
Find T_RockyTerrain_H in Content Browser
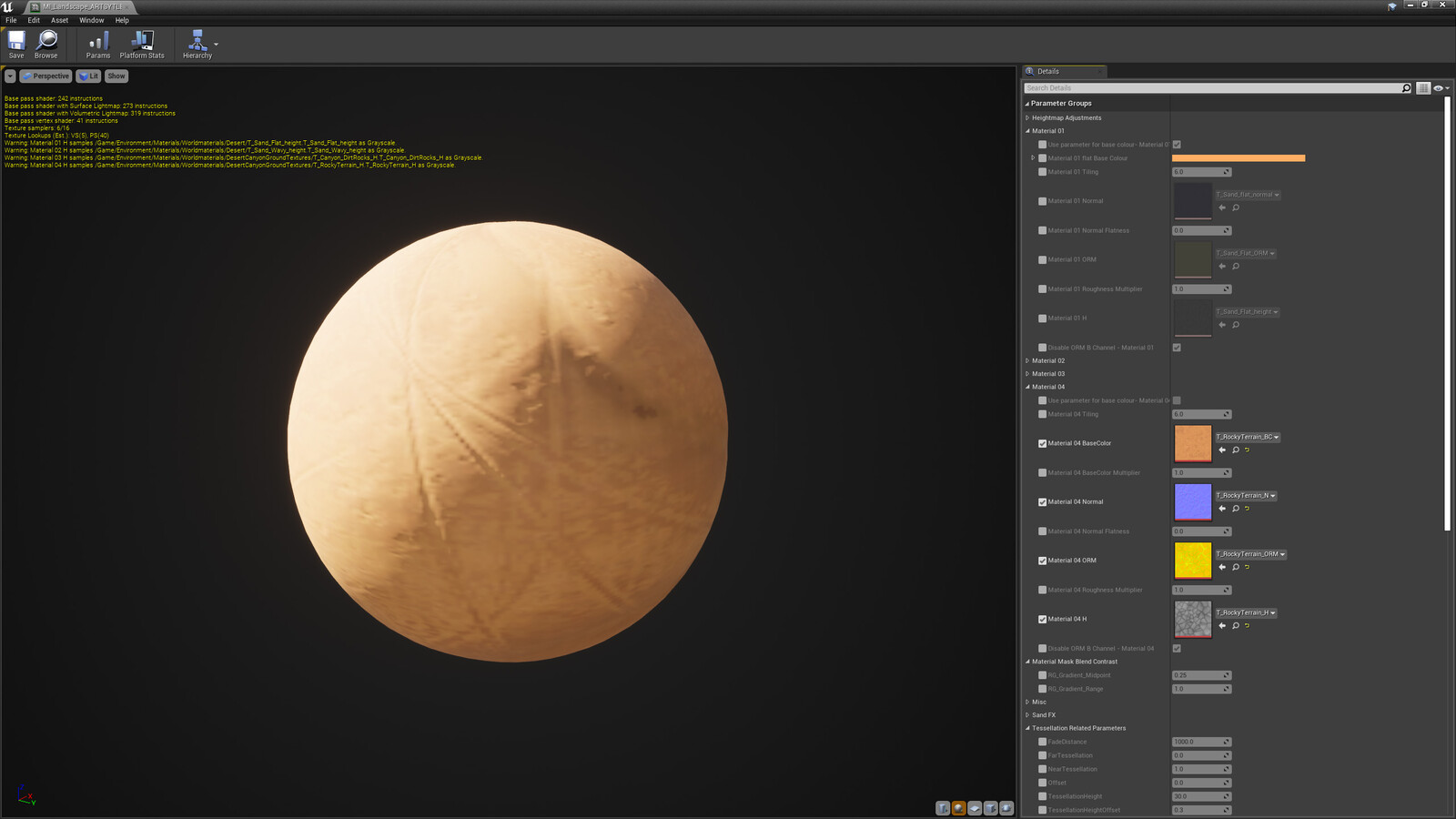pos(1236,625)
